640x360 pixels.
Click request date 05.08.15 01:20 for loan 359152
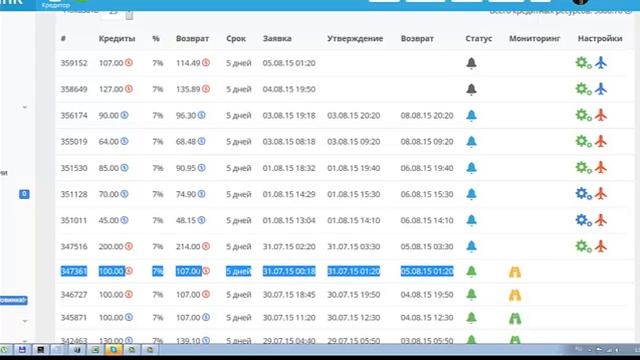pyautogui.click(x=289, y=63)
